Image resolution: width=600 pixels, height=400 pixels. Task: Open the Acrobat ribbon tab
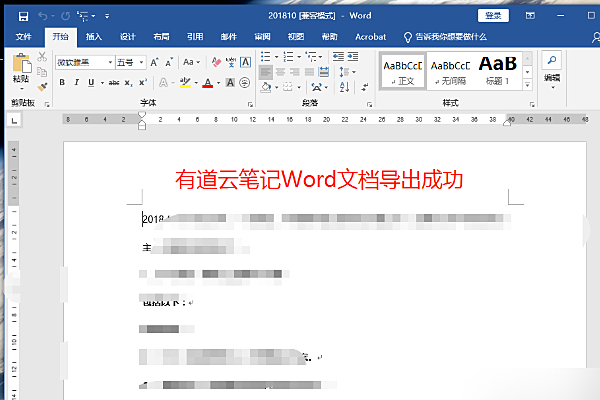(370, 37)
